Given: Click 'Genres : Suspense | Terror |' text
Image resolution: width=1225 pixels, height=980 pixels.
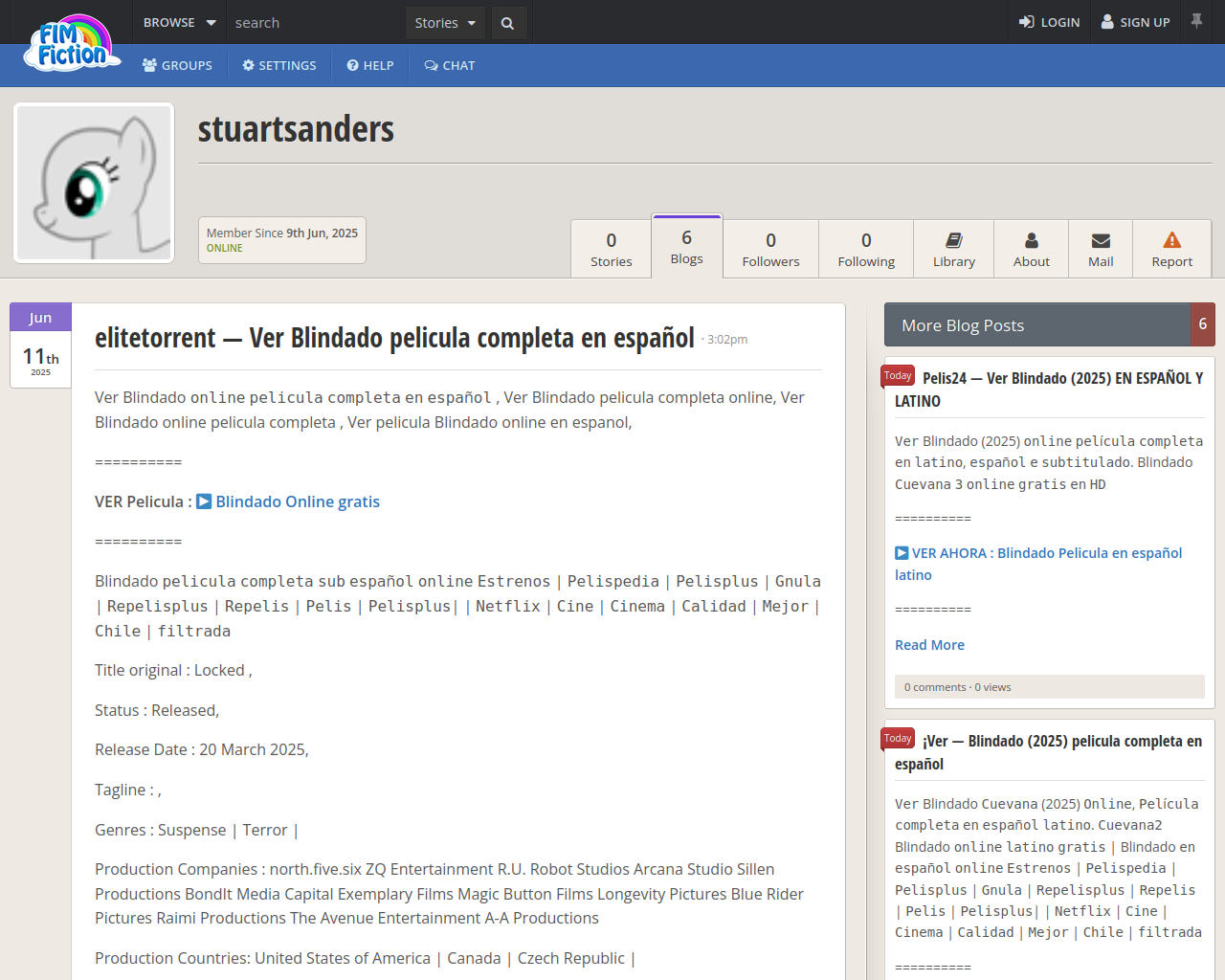Looking at the screenshot, I should pyautogui.click(x=196, y=830).
